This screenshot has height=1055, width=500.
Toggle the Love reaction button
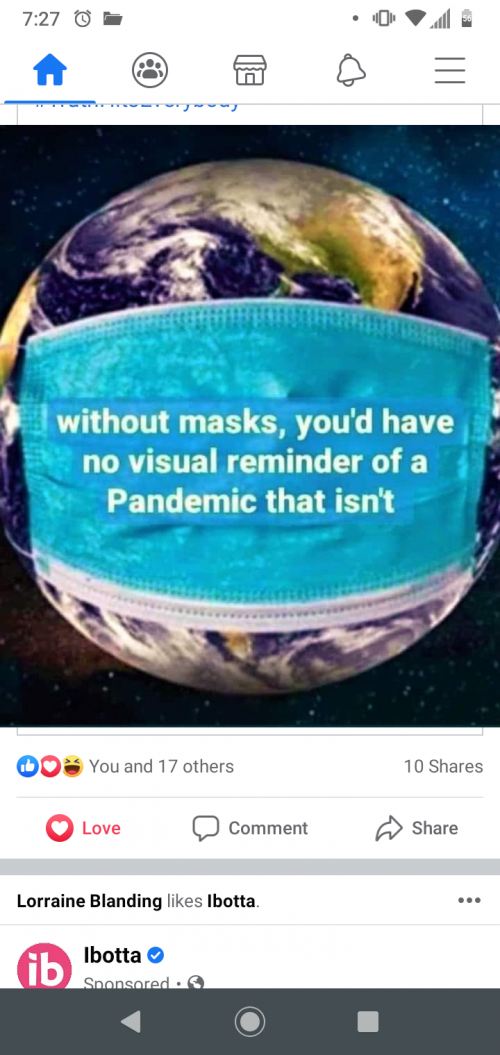[83, 828]
